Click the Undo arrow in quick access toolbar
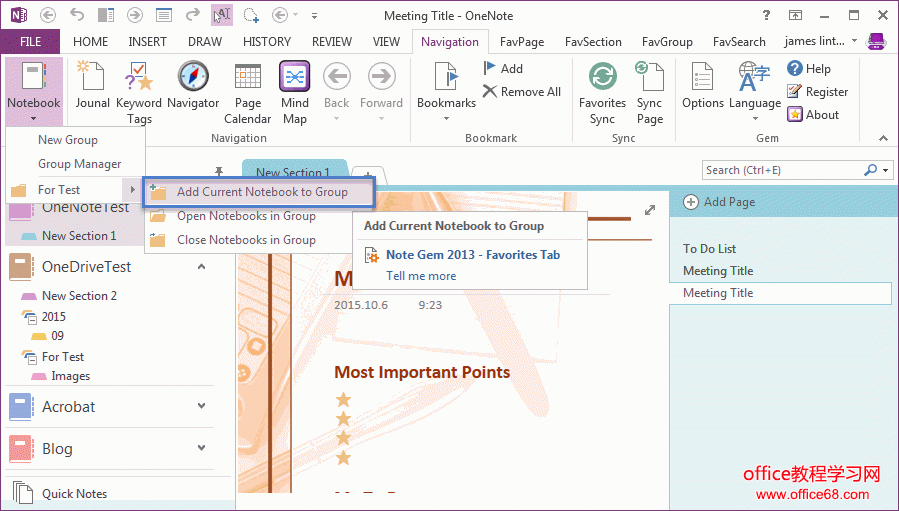 (76, 15)
